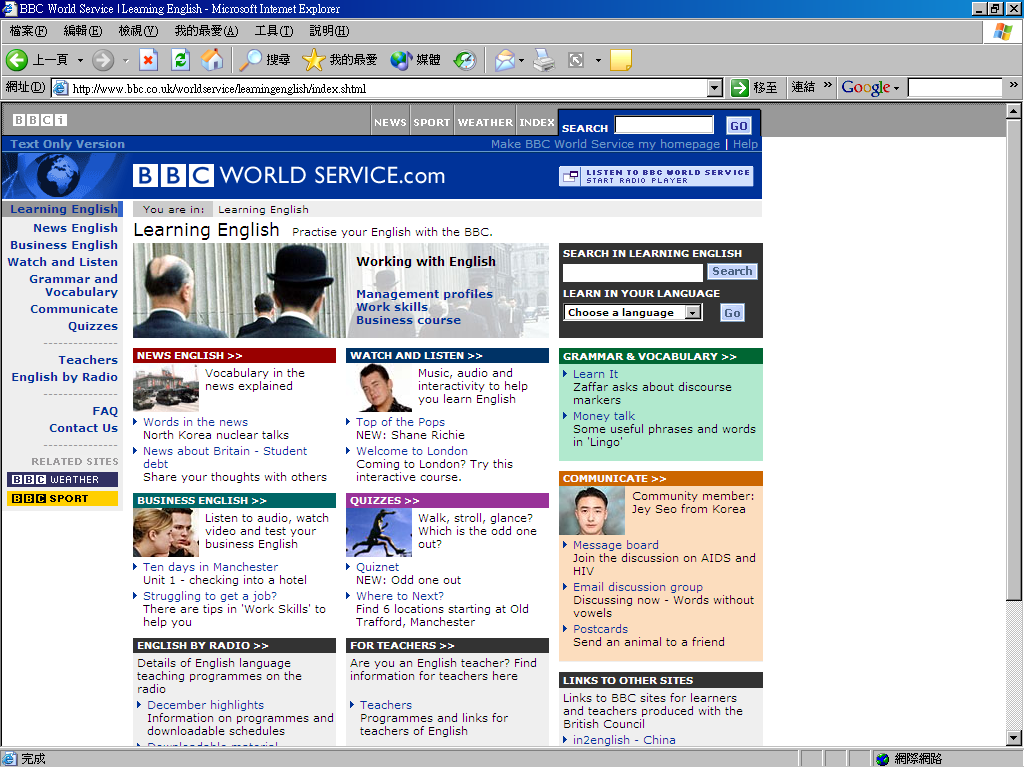Open the History clock icon
This screenshot has height=768, width=1024.
point(465,60)
